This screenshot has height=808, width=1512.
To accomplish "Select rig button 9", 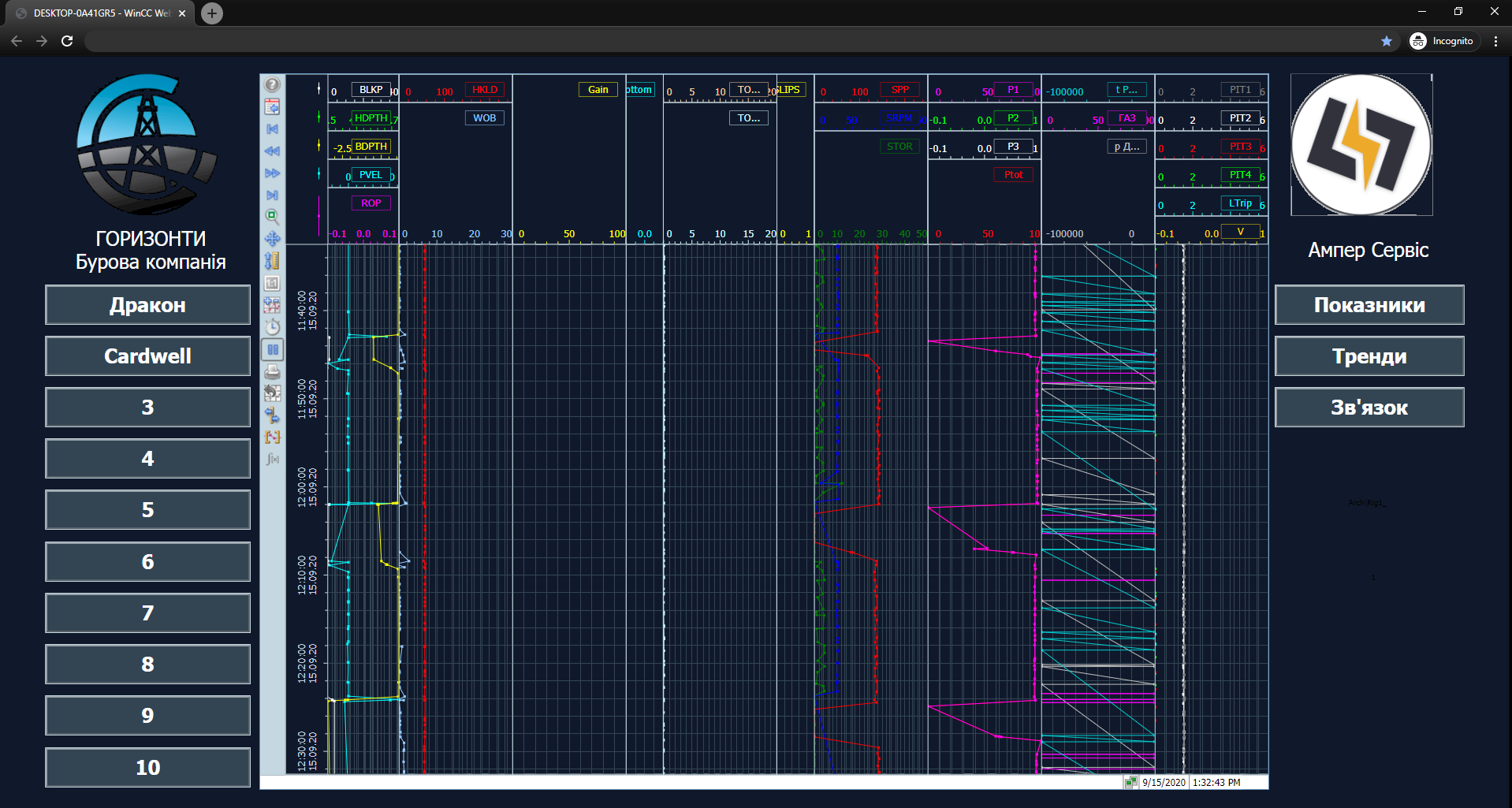I will tap(147, 716).
